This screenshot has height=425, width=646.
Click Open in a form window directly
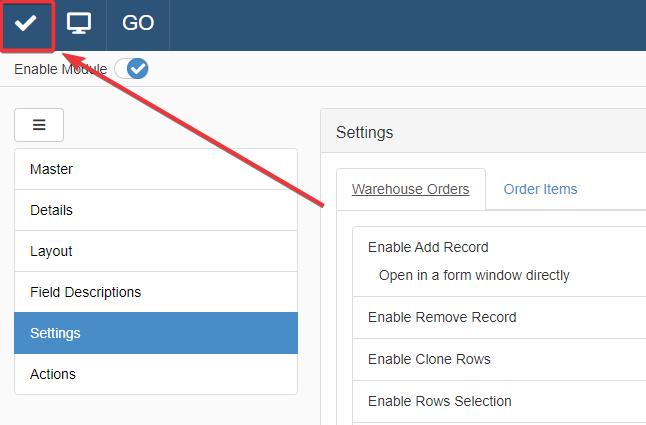[474, 275]
